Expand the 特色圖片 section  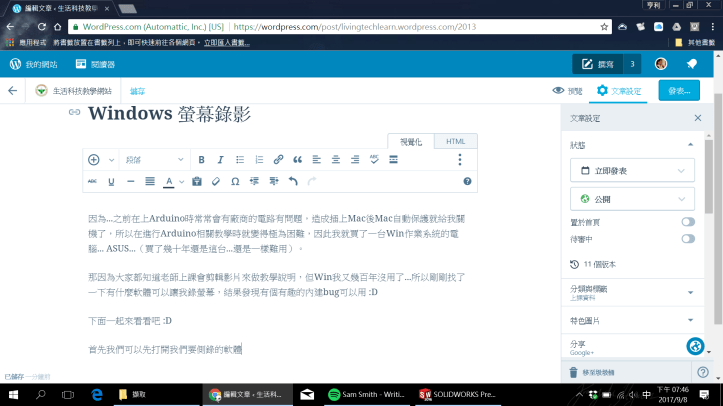[631, 320]
